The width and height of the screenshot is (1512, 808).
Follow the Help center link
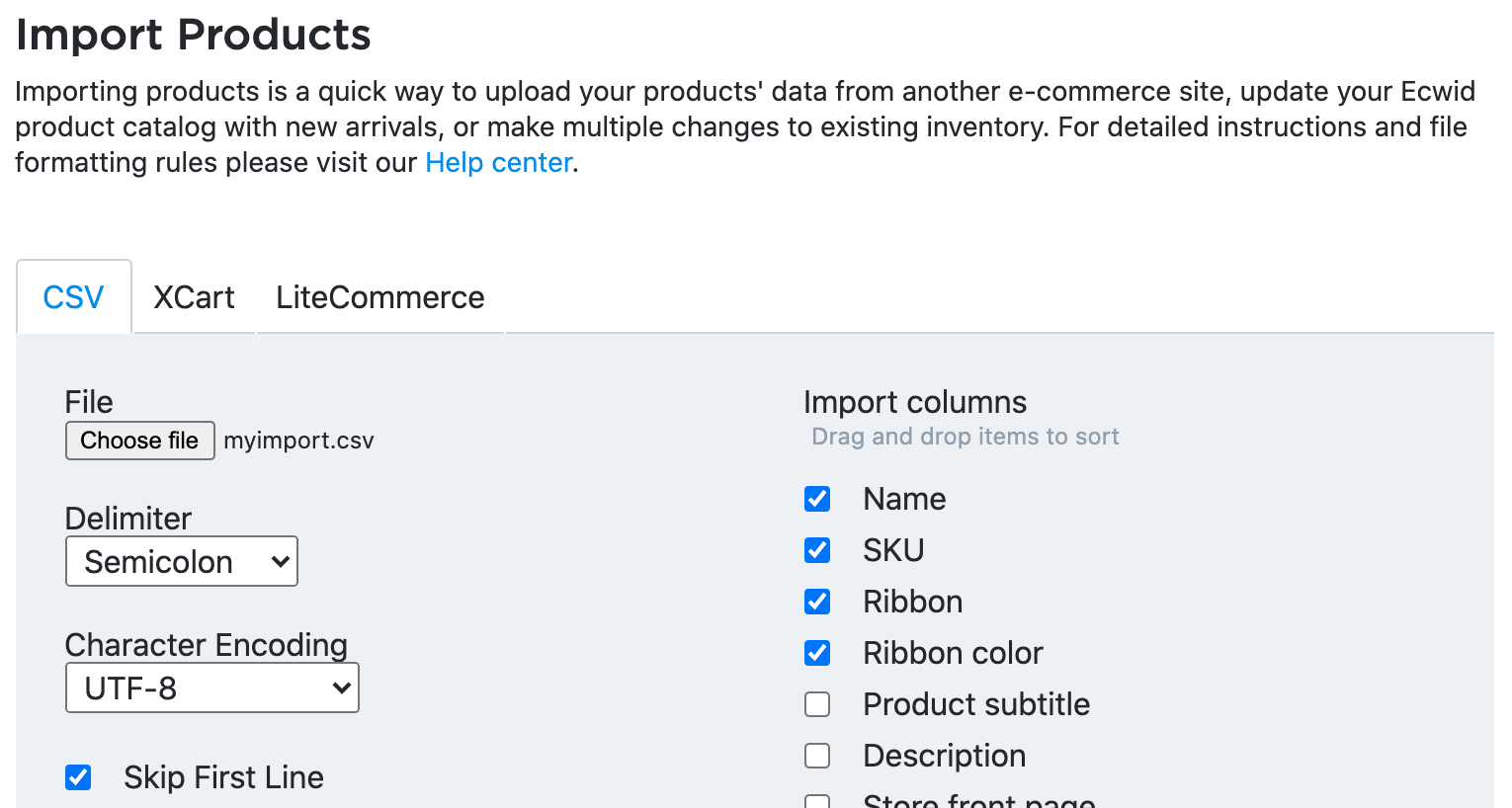tap(499, 162)
